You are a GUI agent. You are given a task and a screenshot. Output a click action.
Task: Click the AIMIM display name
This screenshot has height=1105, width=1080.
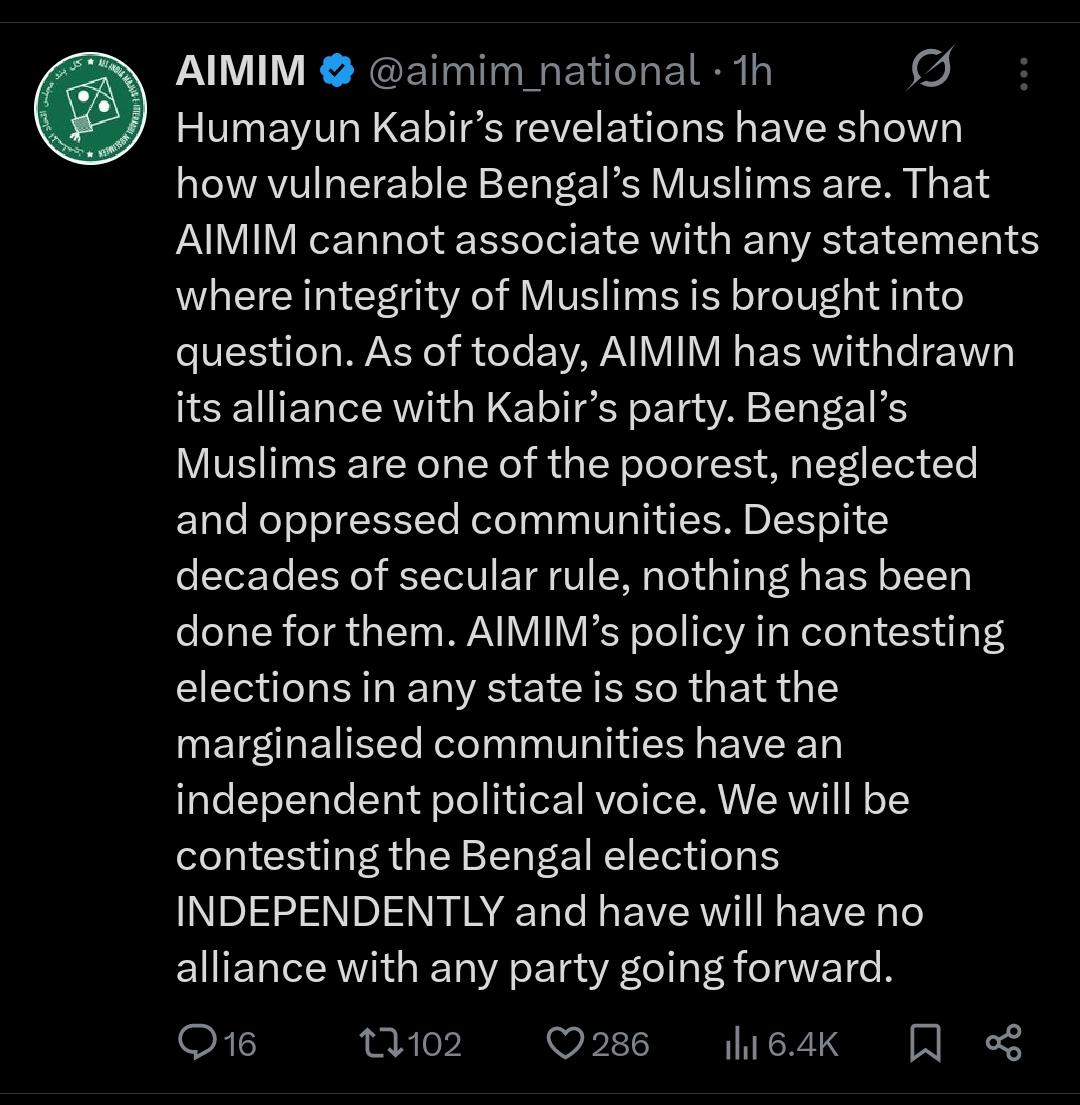pos(240,71)
